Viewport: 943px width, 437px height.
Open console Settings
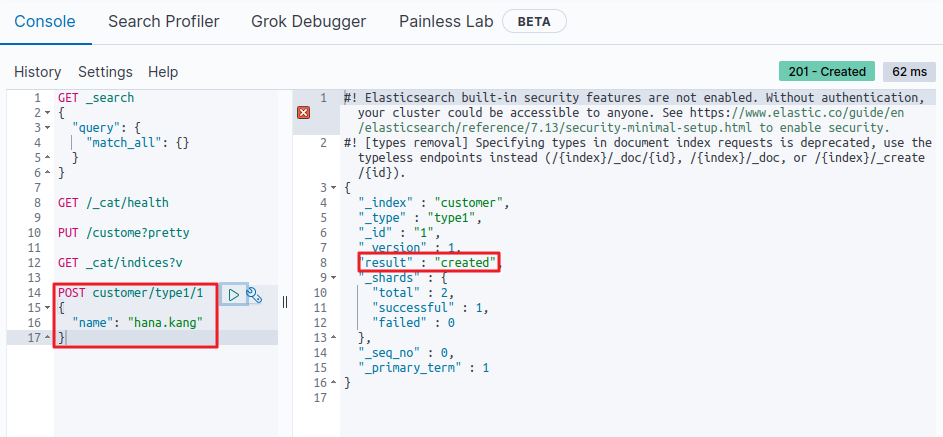pos(105,72)
